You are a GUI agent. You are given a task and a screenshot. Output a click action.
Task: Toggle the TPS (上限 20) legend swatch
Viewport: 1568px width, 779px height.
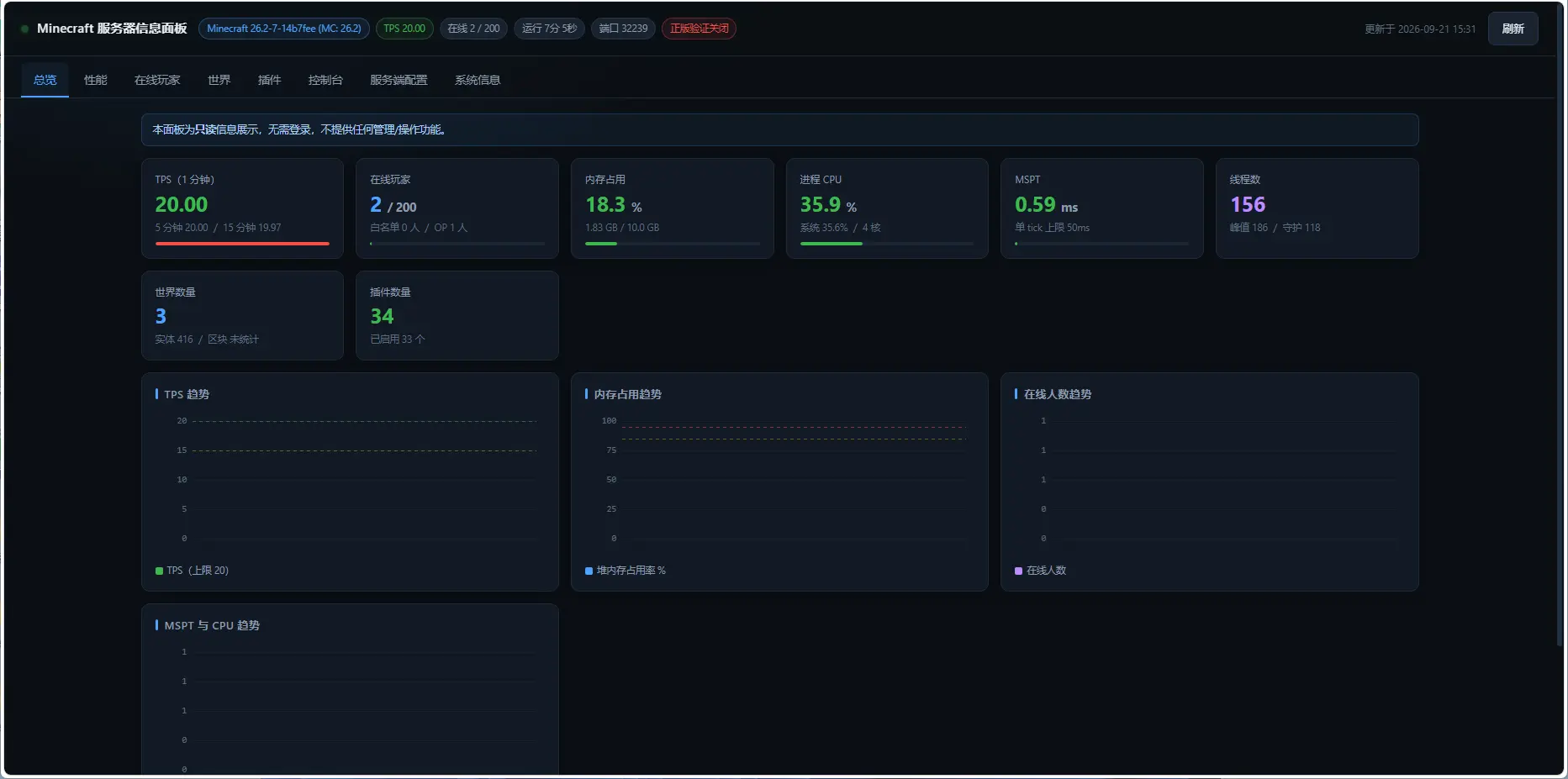coord(159,571)
